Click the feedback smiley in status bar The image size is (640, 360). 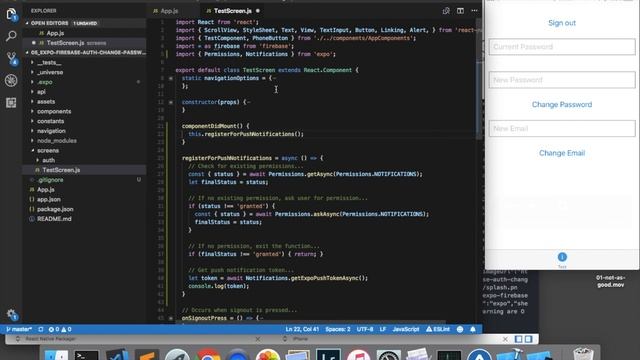[x=460, y=329]
